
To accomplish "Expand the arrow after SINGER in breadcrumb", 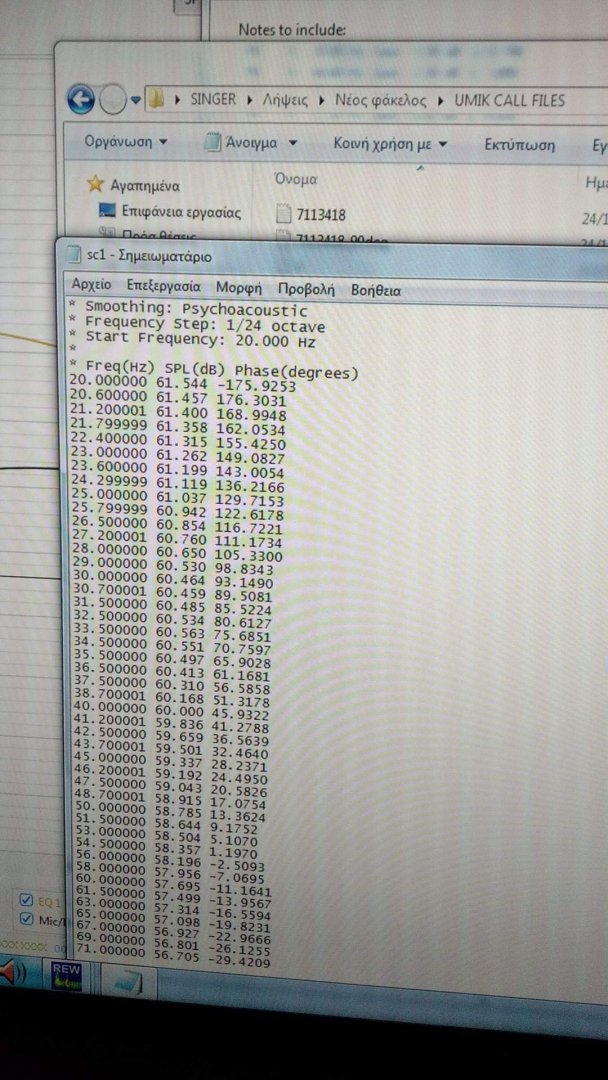I will 249,101.
